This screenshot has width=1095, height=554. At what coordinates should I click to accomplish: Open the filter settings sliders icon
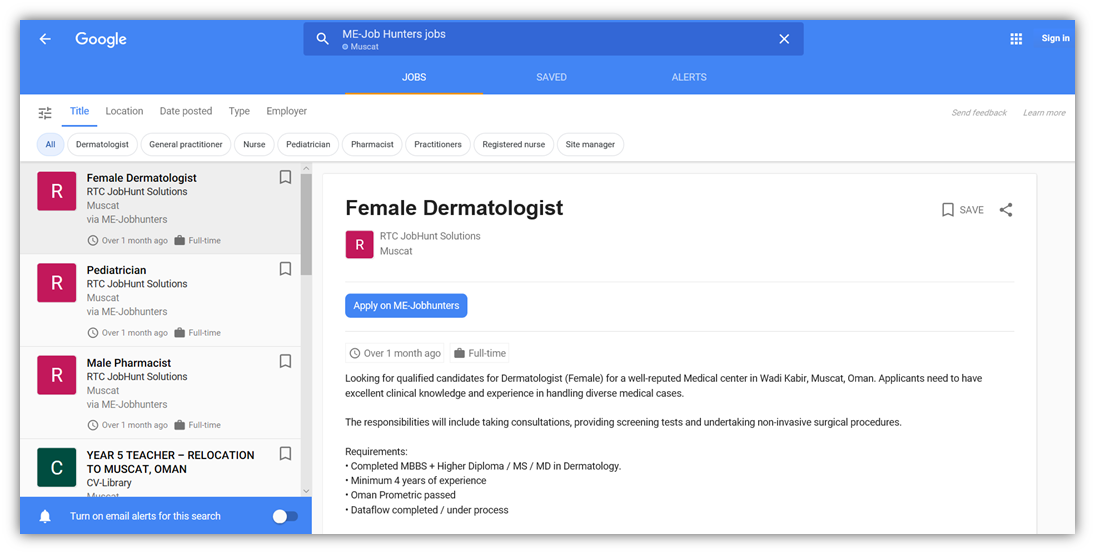pyautogui.click(x=45, y=113)
